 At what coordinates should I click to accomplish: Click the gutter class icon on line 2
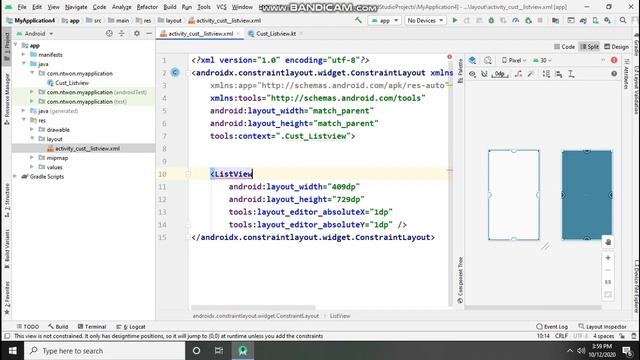[175, 73]
